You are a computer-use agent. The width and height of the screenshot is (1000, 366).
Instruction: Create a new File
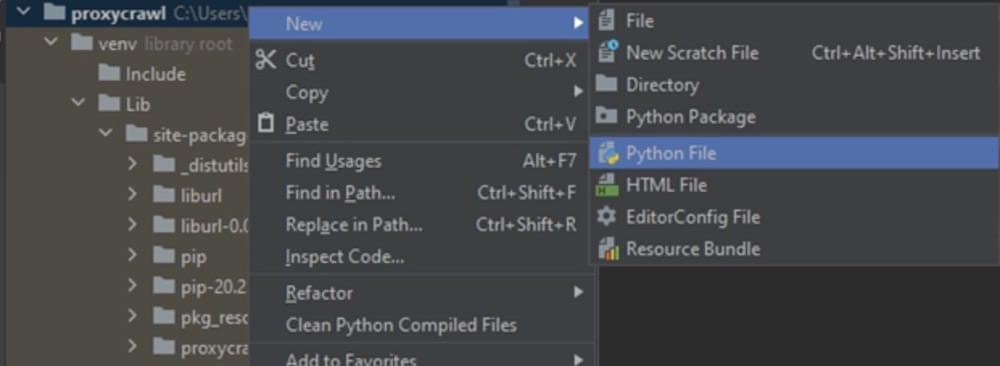pyautogui.click(x=794, y=21)
